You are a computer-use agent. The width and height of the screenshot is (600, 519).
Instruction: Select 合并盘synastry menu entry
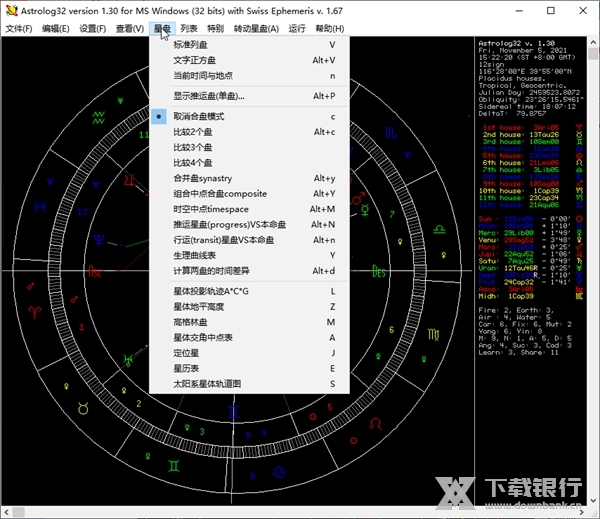(250, 178)
